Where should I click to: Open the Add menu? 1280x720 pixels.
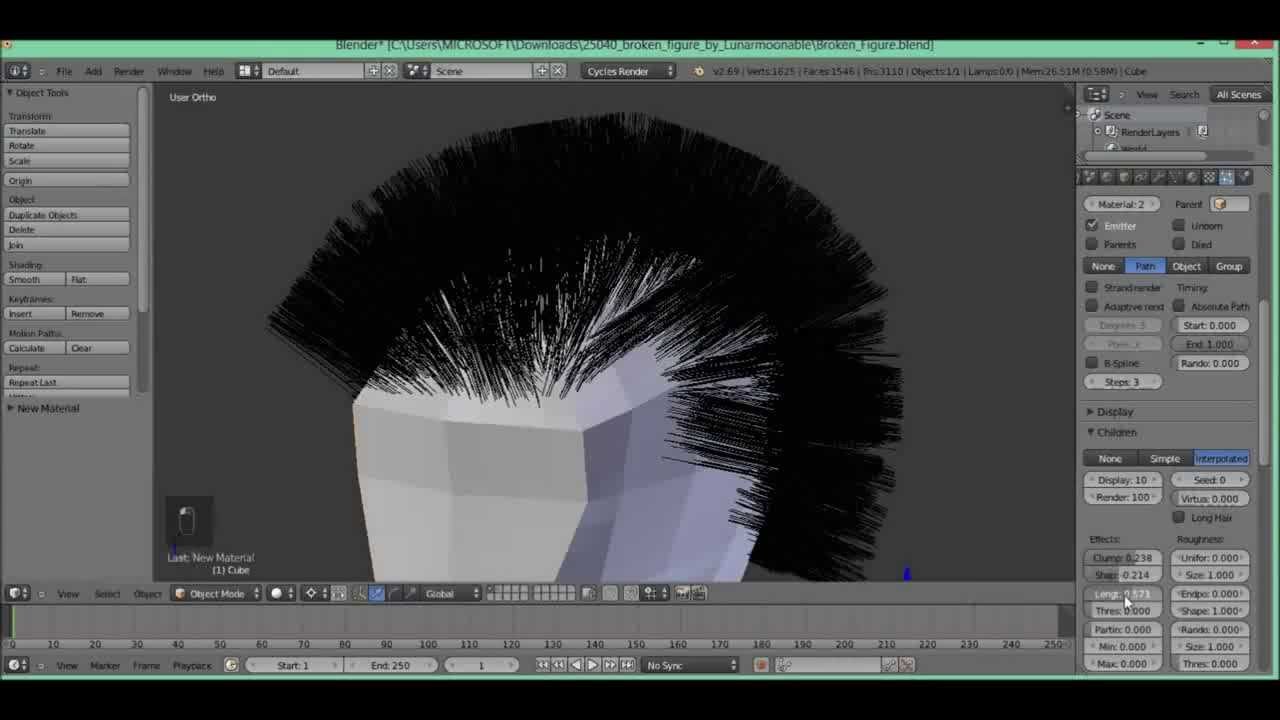93,71
